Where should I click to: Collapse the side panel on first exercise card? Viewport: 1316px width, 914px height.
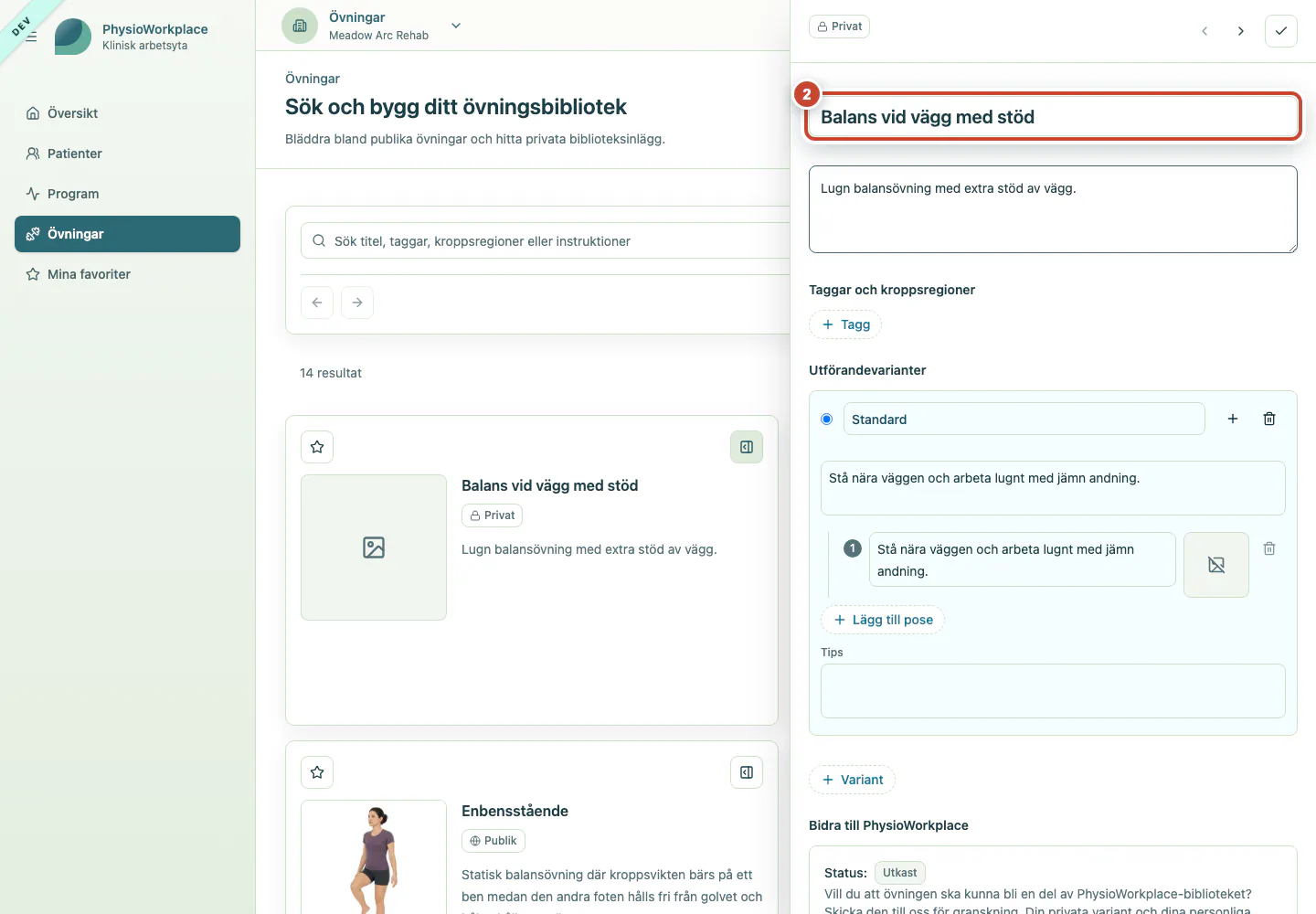point(747,447)
